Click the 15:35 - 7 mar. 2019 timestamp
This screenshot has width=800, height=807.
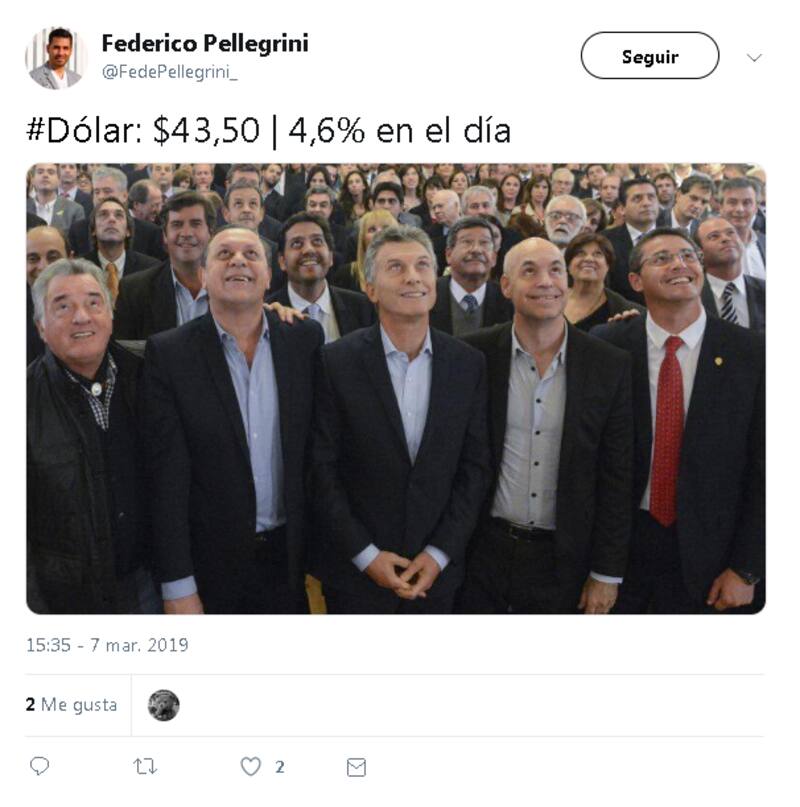click(x=107, y=645)
